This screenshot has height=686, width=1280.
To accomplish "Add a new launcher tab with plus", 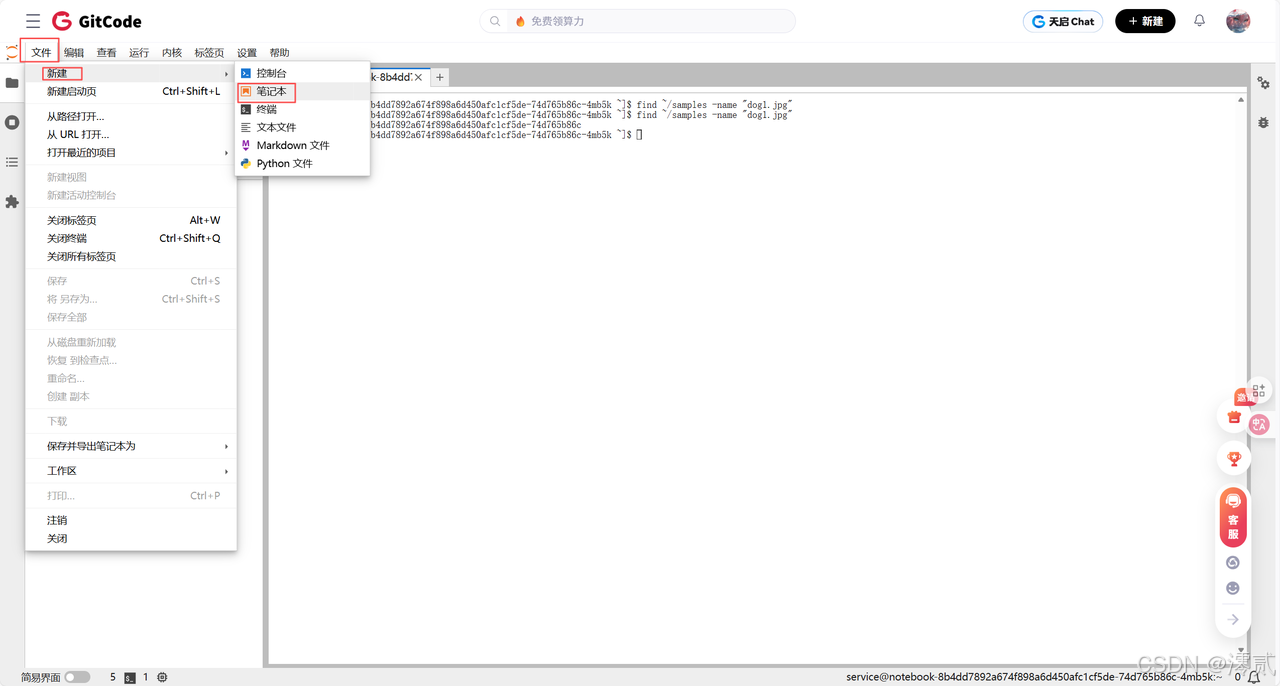I will point(440,77).
